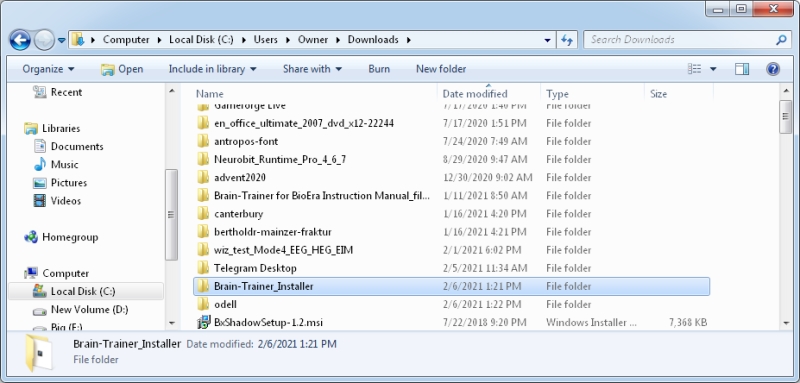Click the file list vertical scrollbar thumb
The width and height of the screenshot is (800, 383).
point(786,117)
